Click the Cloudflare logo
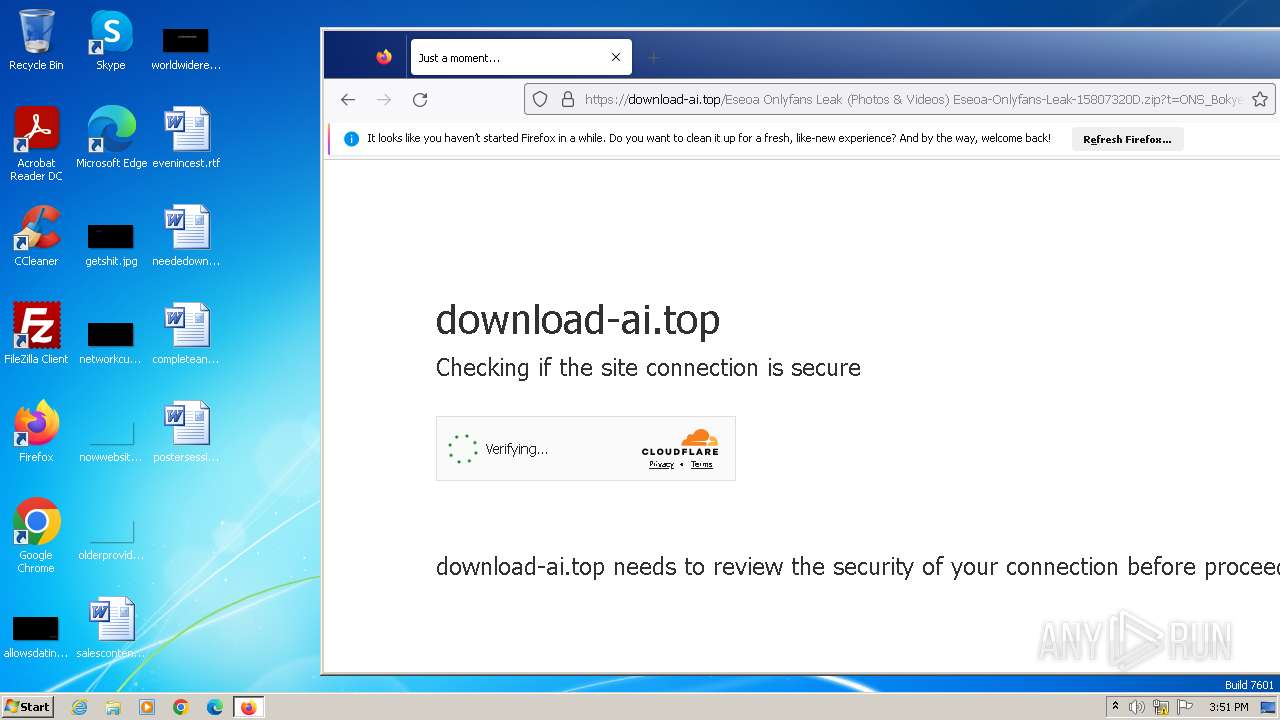The image size is (1280, 720). (680, 442)
